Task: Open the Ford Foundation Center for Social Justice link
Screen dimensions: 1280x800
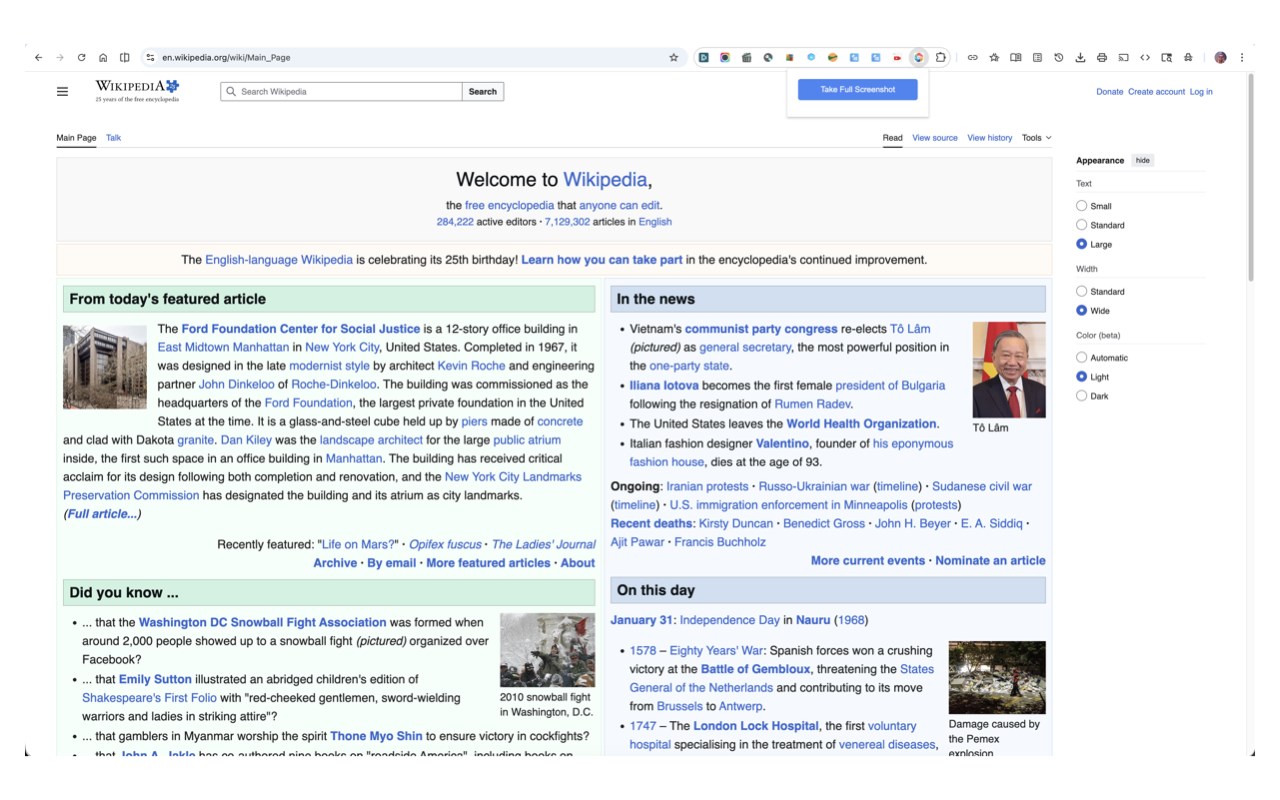Action: pos(301,329)
